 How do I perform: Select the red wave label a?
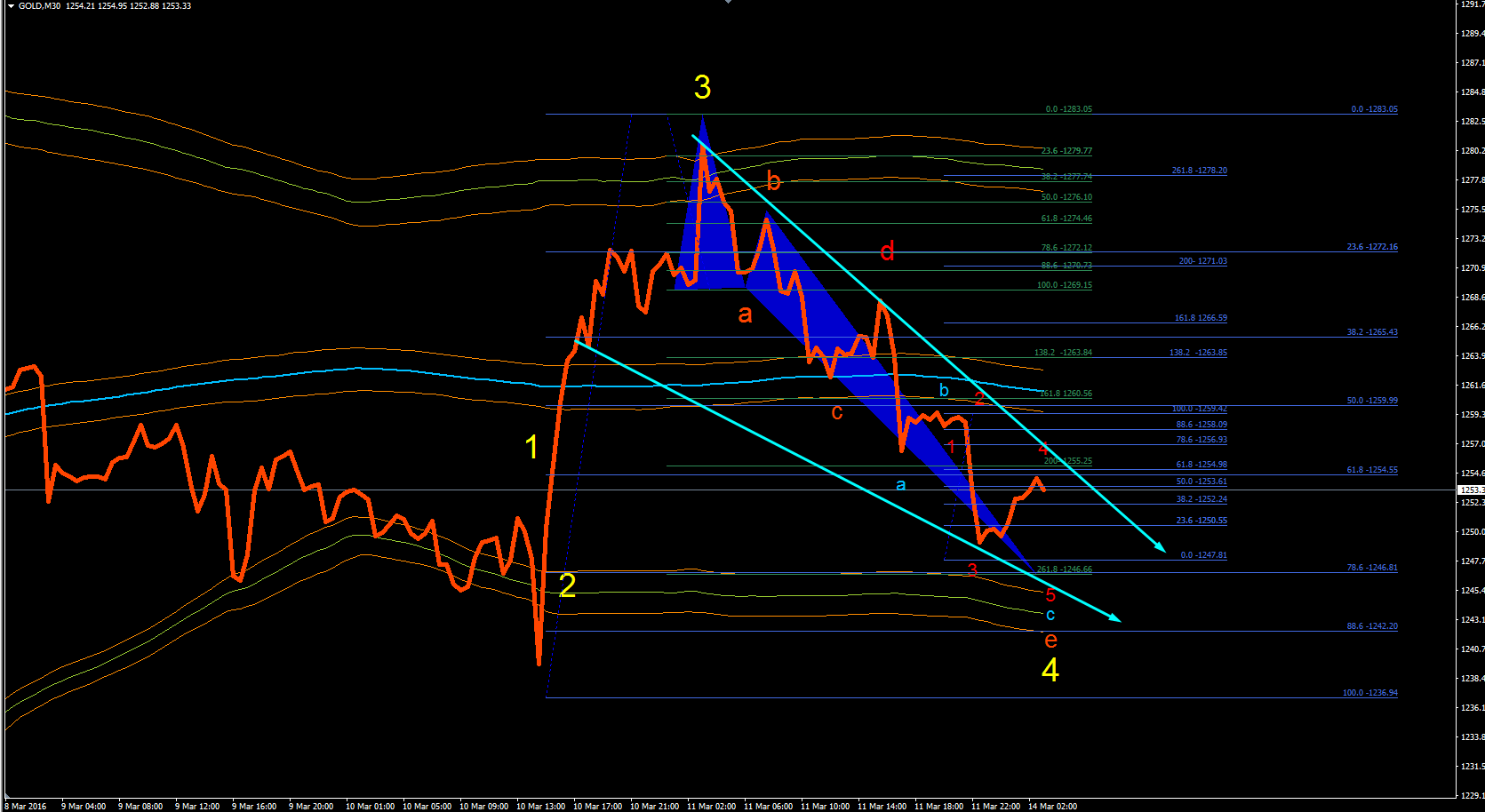[745, 314]
